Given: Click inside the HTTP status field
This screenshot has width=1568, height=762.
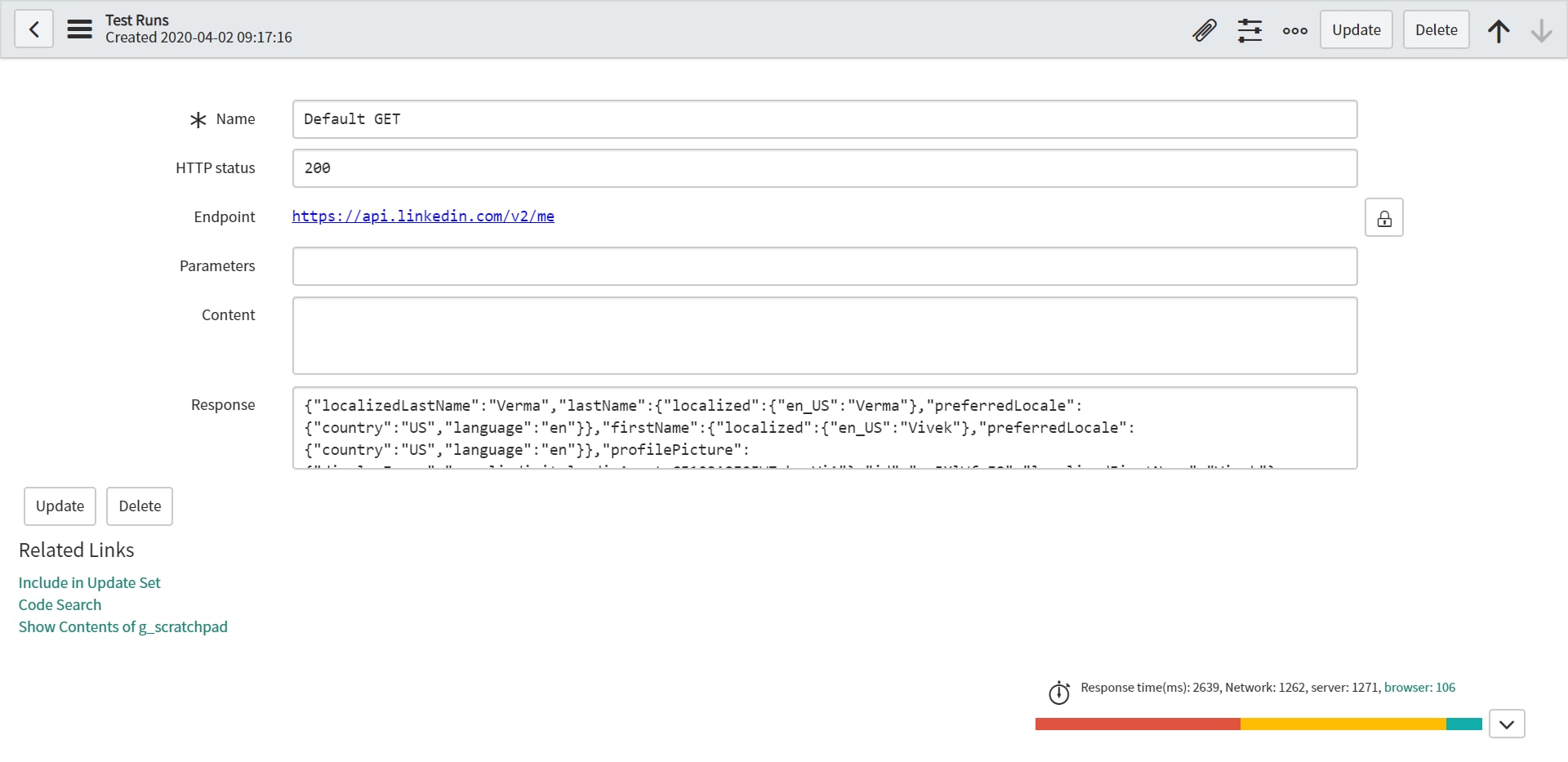Looking at the screenshot, I should (x=824, y=167).
